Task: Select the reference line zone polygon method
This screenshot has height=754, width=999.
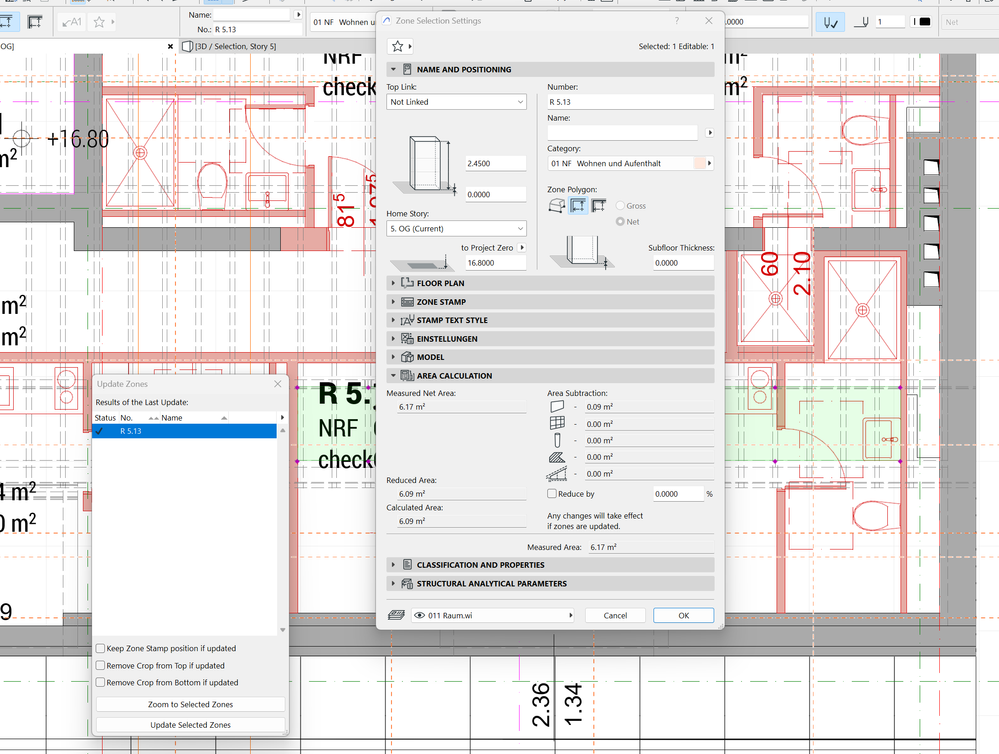Action: coord(598,206)
